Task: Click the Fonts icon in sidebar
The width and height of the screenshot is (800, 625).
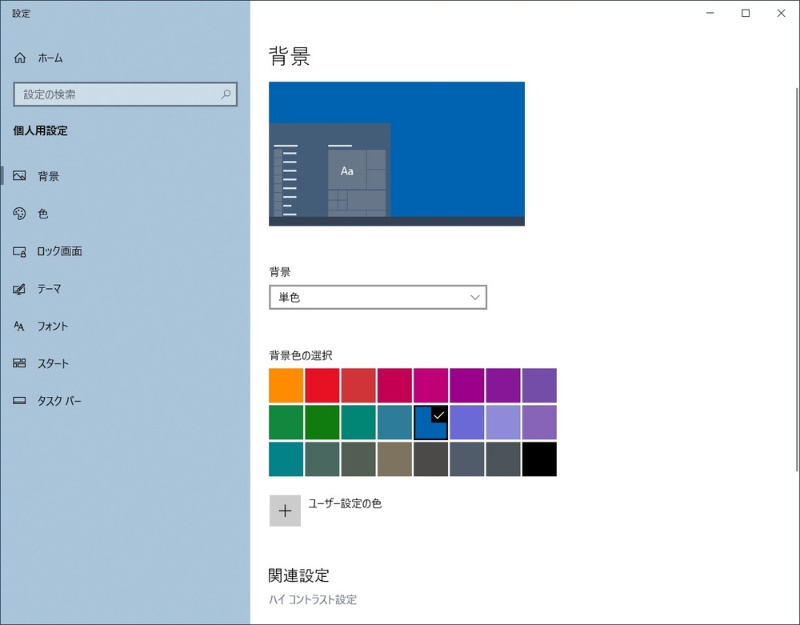Action: [19, 326]
